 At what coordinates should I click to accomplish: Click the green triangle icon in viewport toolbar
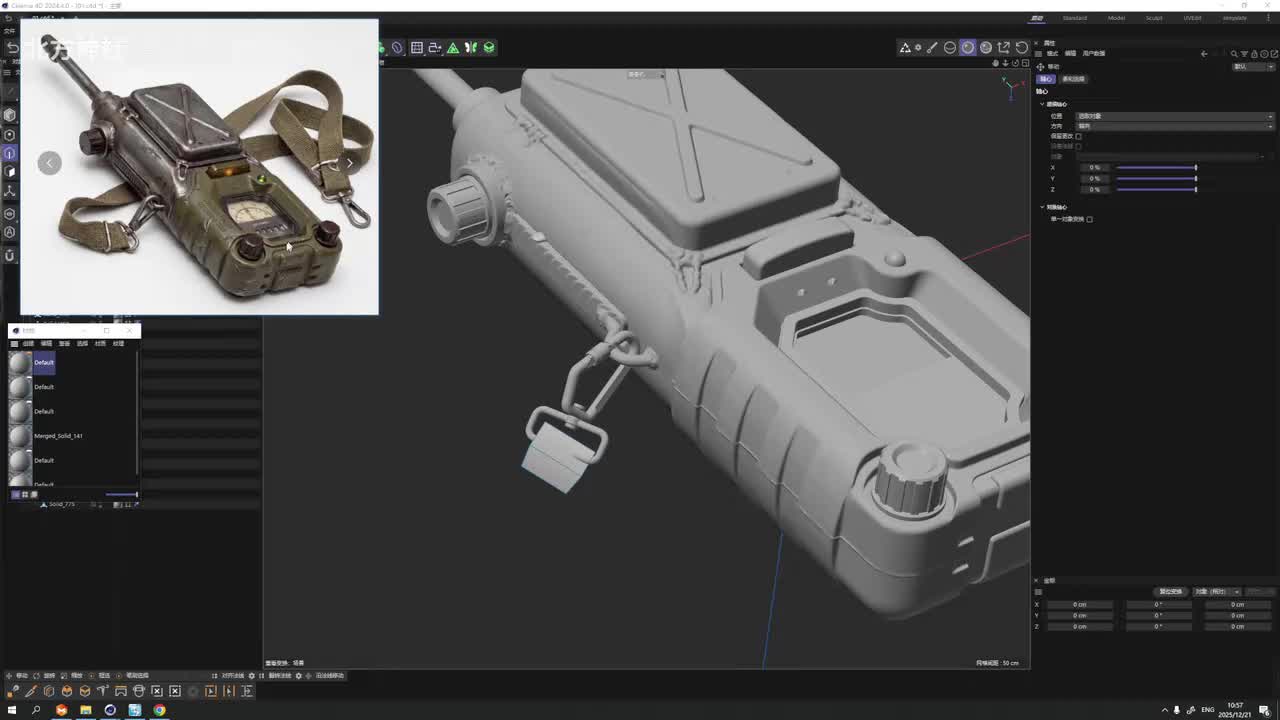coord(453,47)
